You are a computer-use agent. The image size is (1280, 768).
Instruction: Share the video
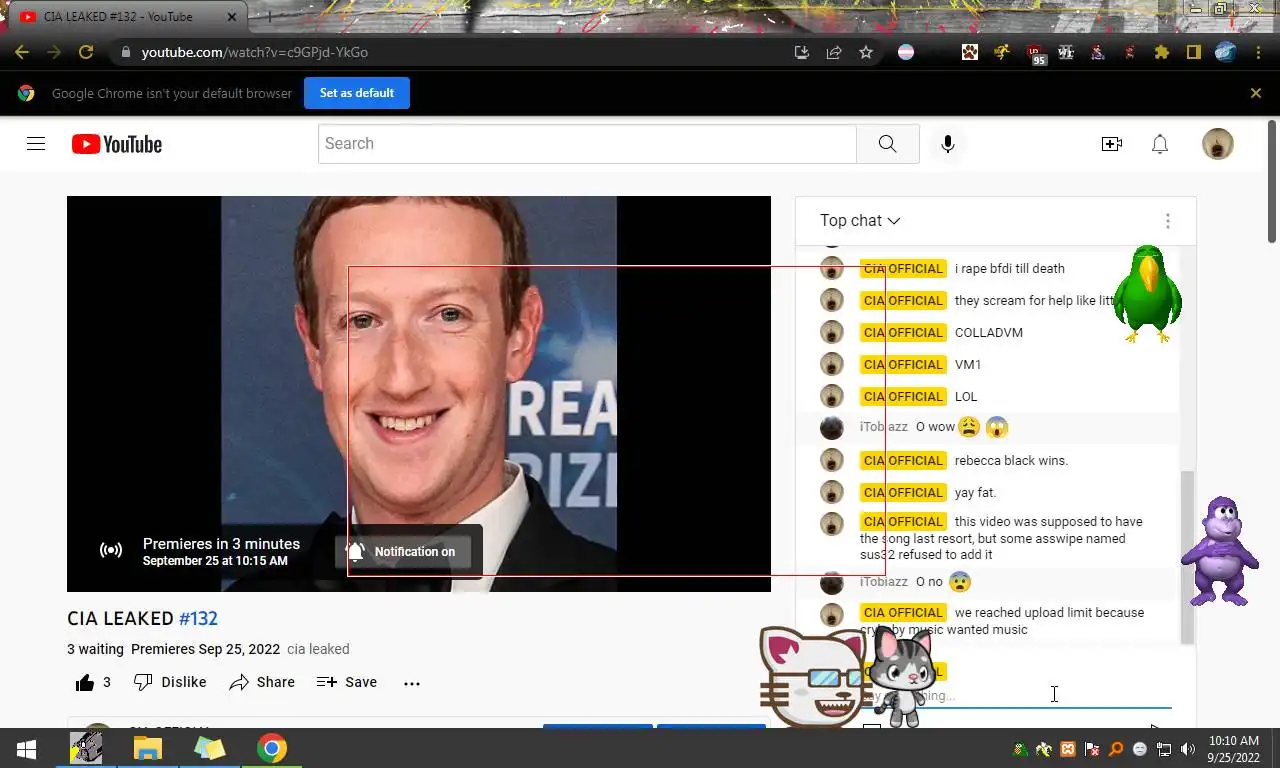(262, 683)
